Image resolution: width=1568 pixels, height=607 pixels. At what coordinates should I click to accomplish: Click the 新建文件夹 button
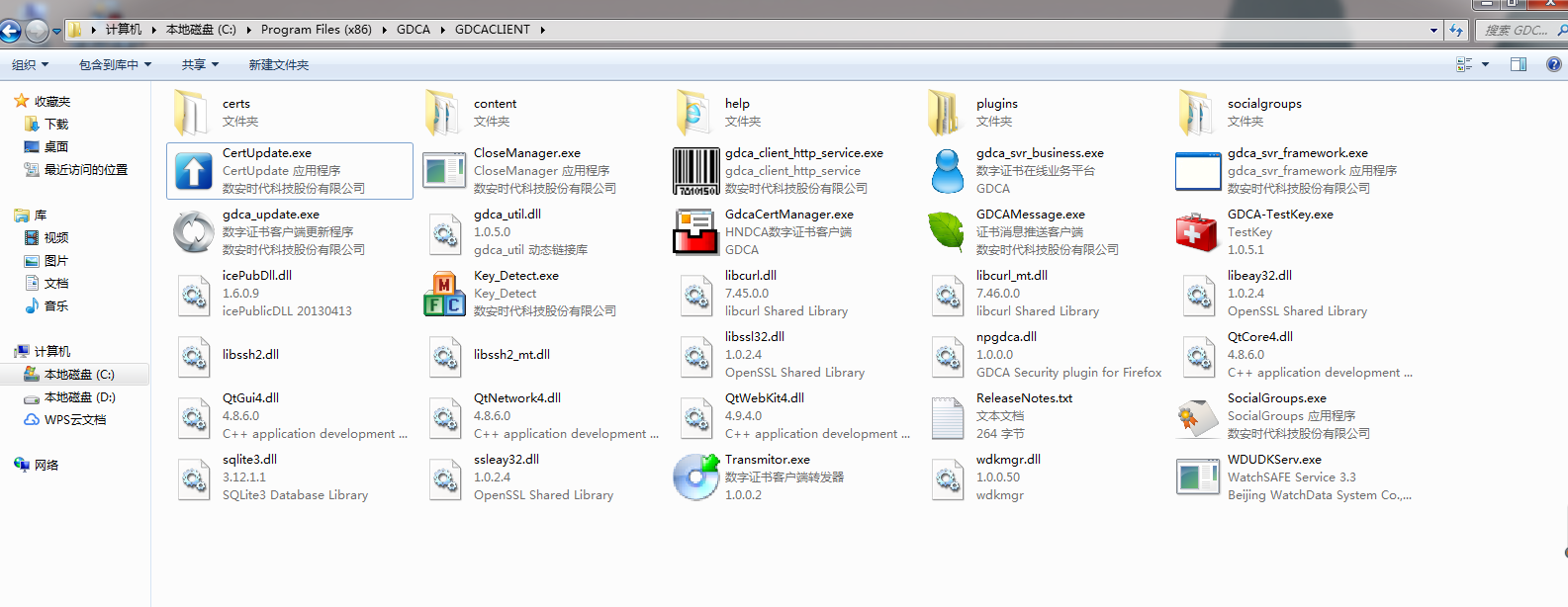tap(279, 64)
